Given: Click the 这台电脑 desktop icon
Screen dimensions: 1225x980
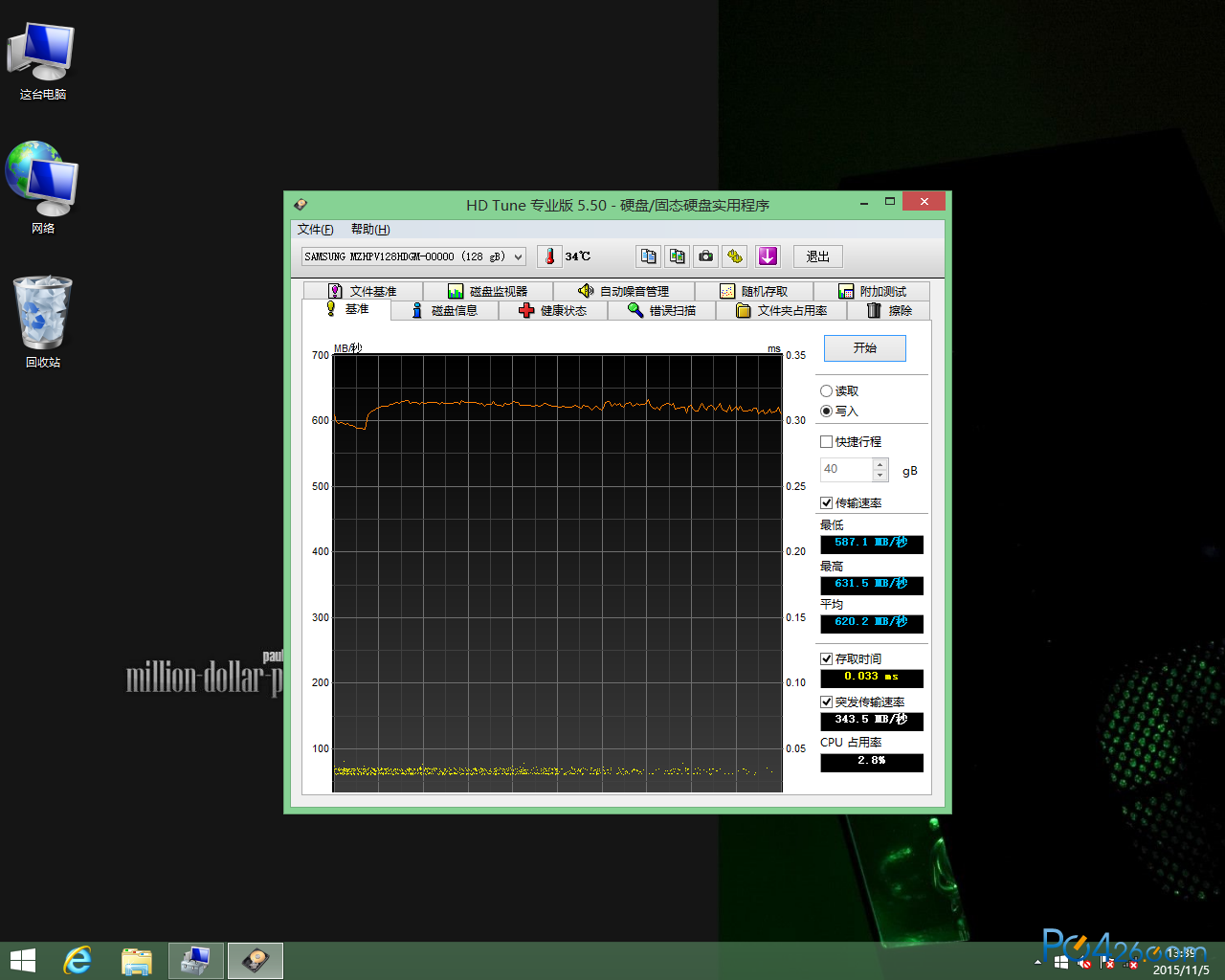Looking at the screenshot, I should tap(43, 61).
